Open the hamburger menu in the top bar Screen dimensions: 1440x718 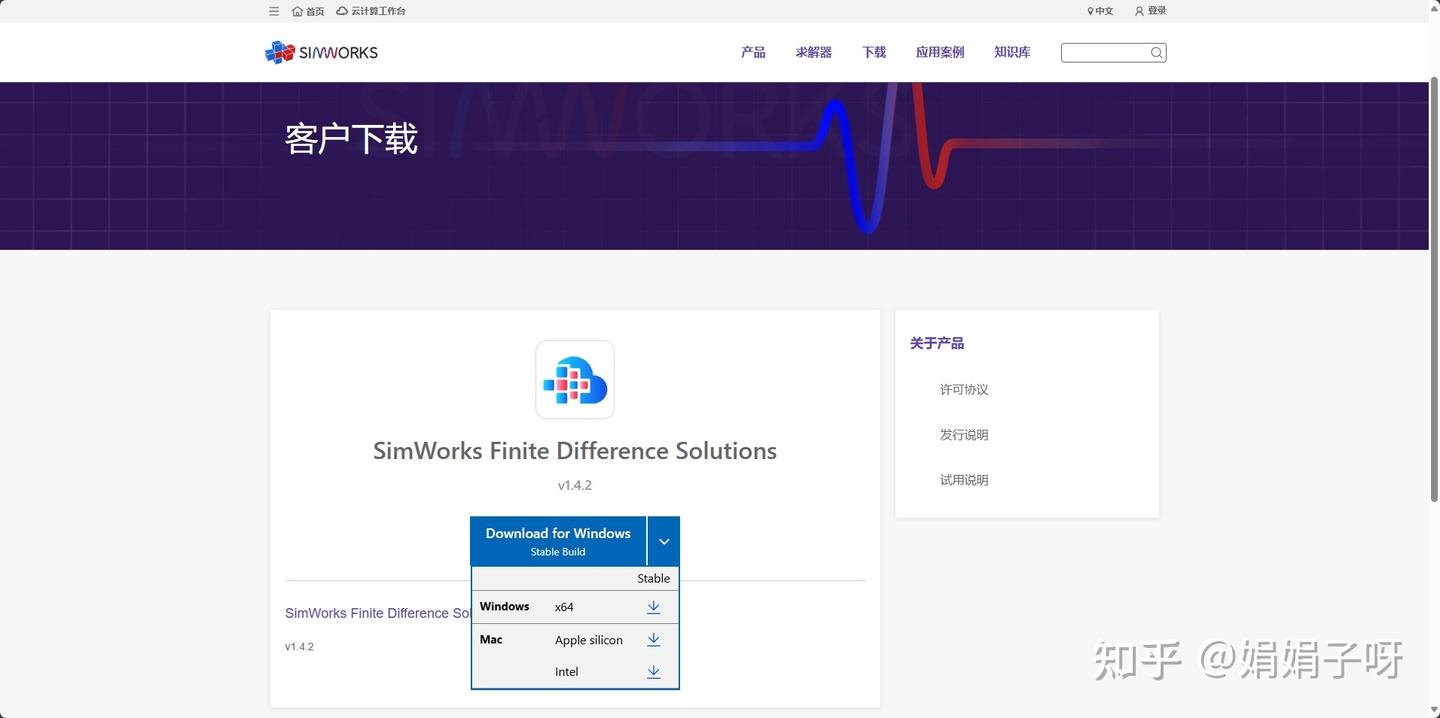coord(273,11)
